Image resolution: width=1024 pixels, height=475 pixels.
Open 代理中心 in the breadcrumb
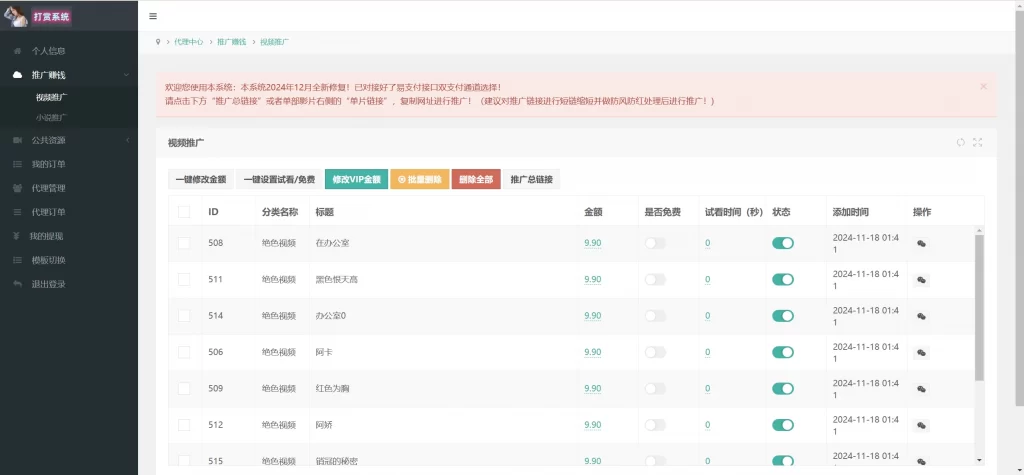189,42
